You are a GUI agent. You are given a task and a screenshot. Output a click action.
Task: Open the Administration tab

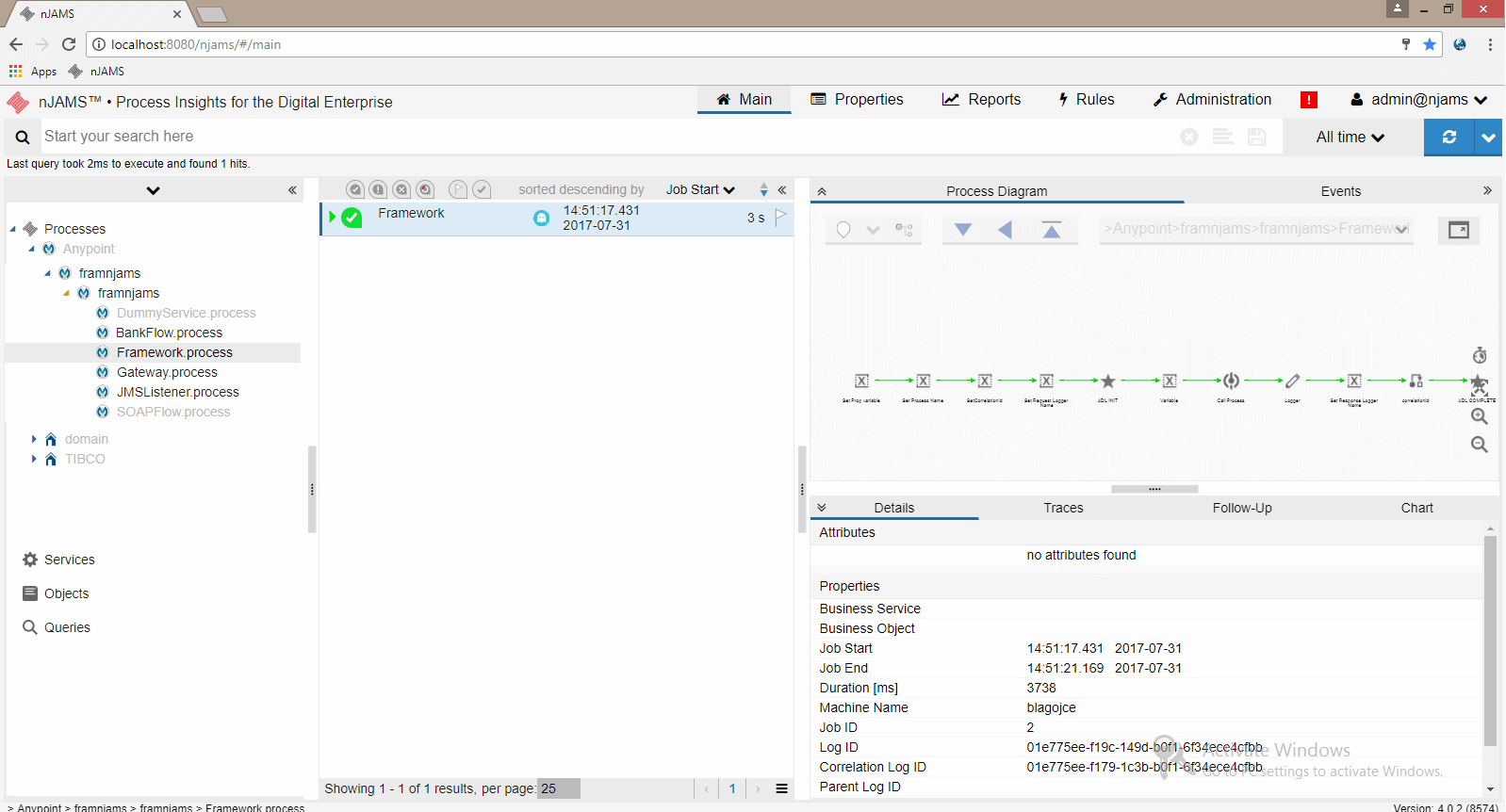point(1212,100)
